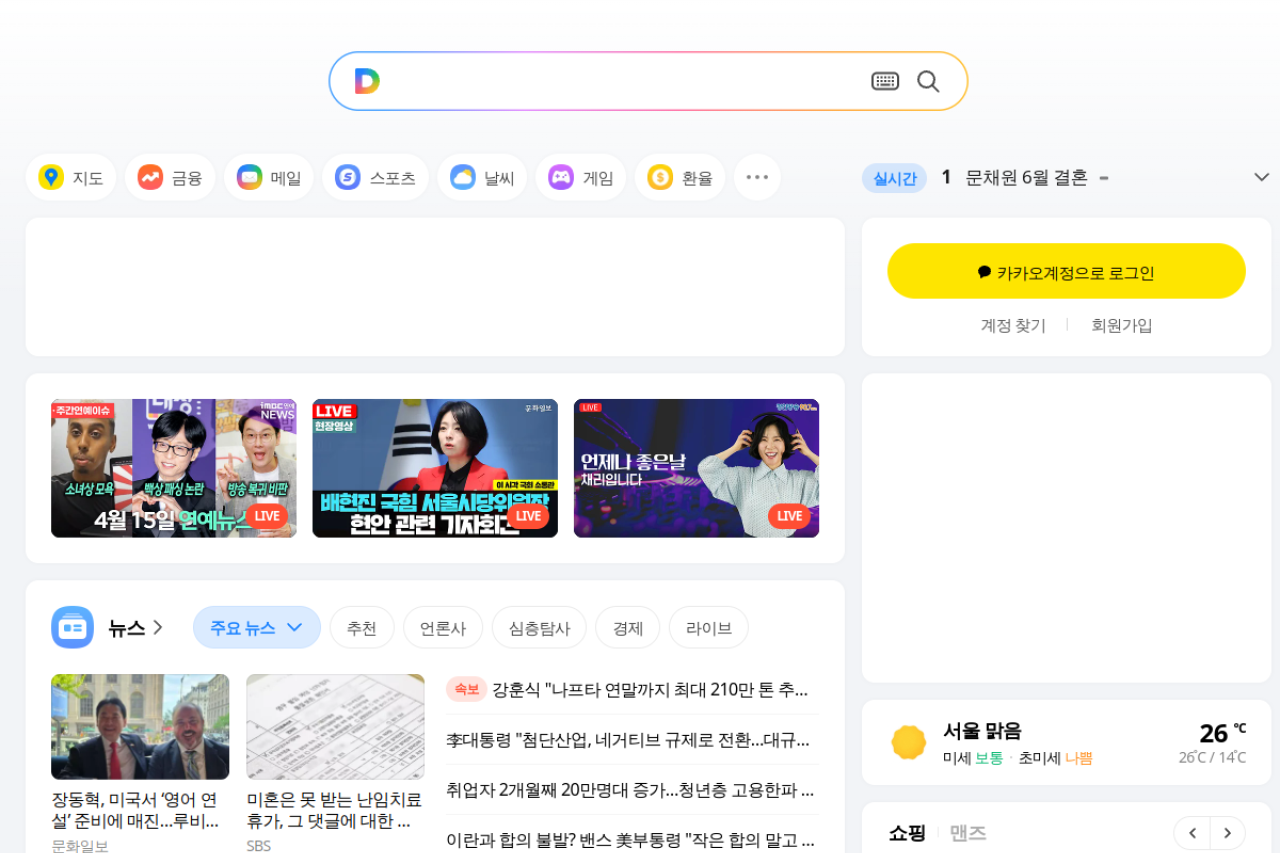
Task: Show more services with ellipsis button
Action: pos(757,178)
